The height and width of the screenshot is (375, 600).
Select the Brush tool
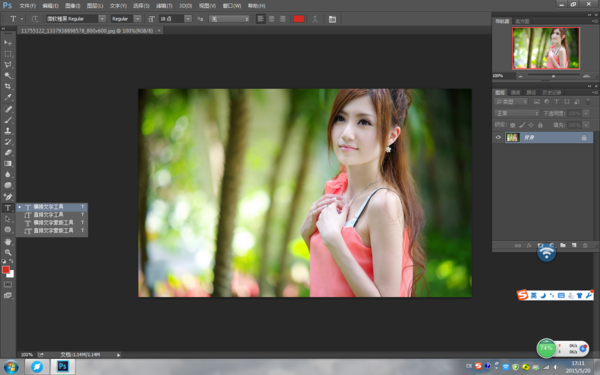(8, 120)
